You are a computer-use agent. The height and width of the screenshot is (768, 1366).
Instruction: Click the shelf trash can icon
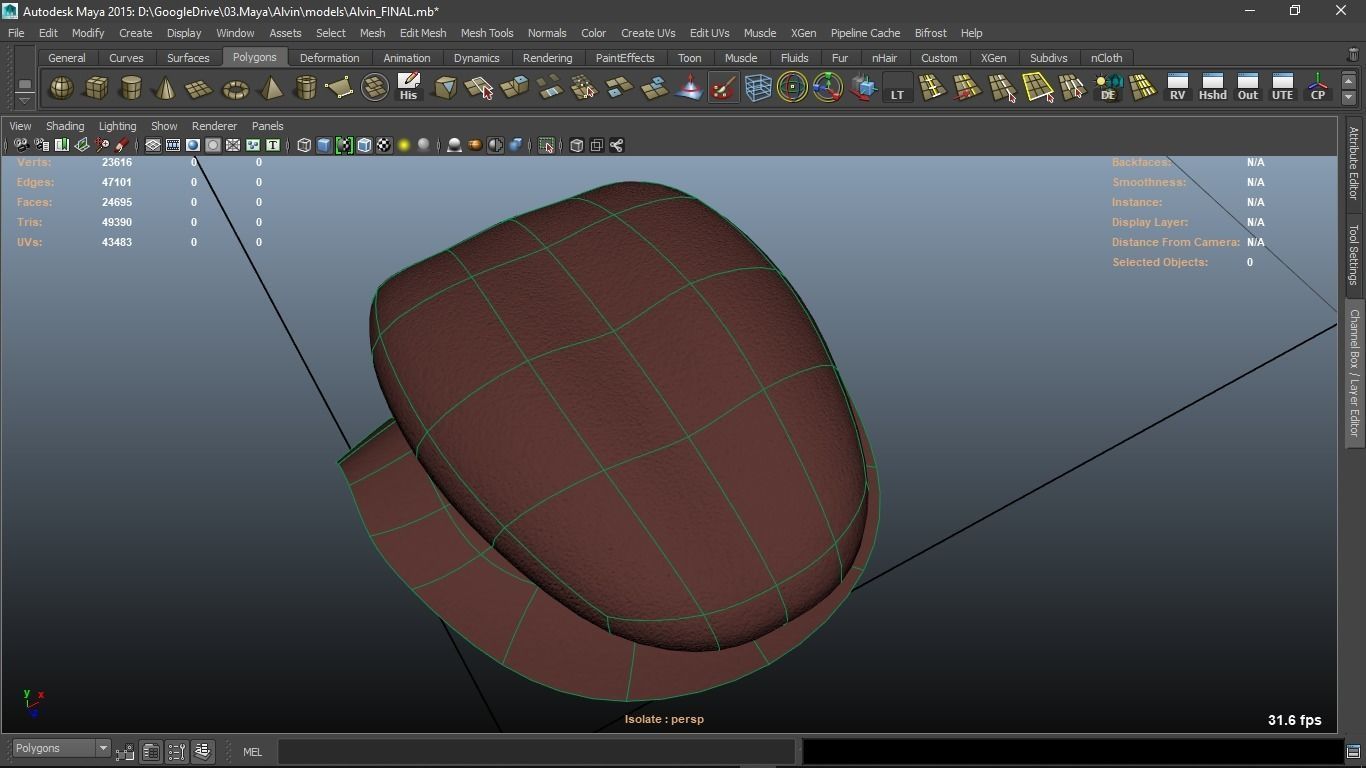point(1353,56)
